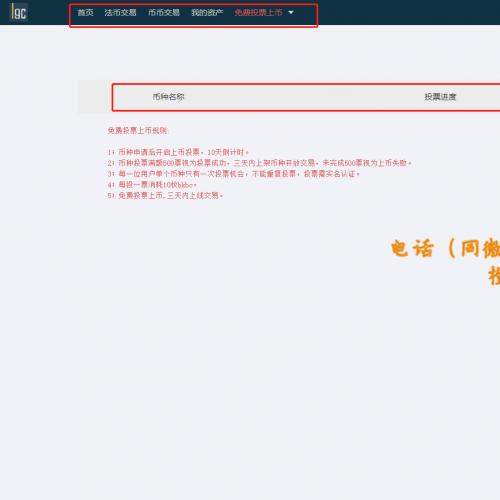Screen dimensions: 500x500
Task: Click rule 3 about 实名认证 voting
Action: 233,174
